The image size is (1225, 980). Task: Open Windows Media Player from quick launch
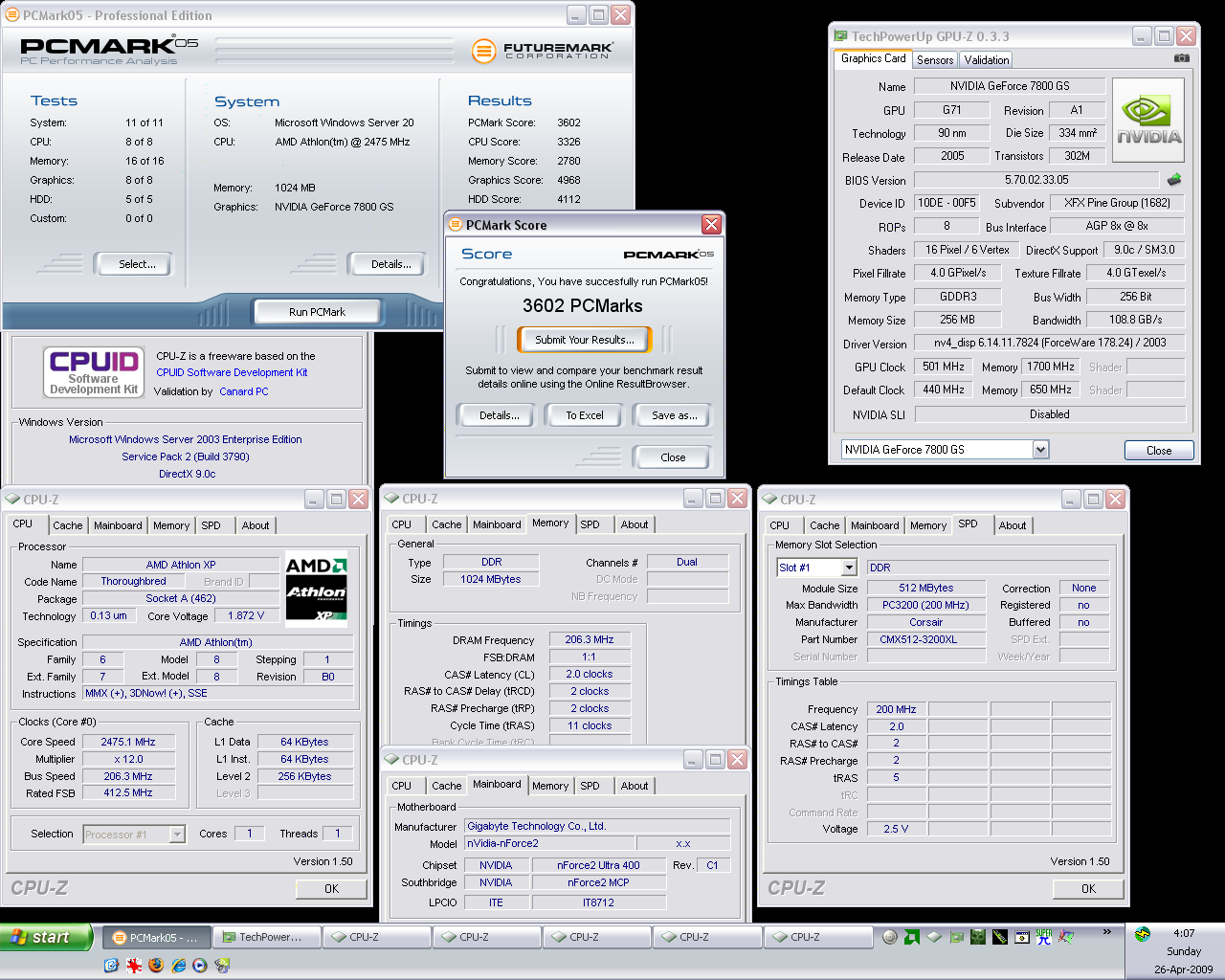[x=200, y=965]
